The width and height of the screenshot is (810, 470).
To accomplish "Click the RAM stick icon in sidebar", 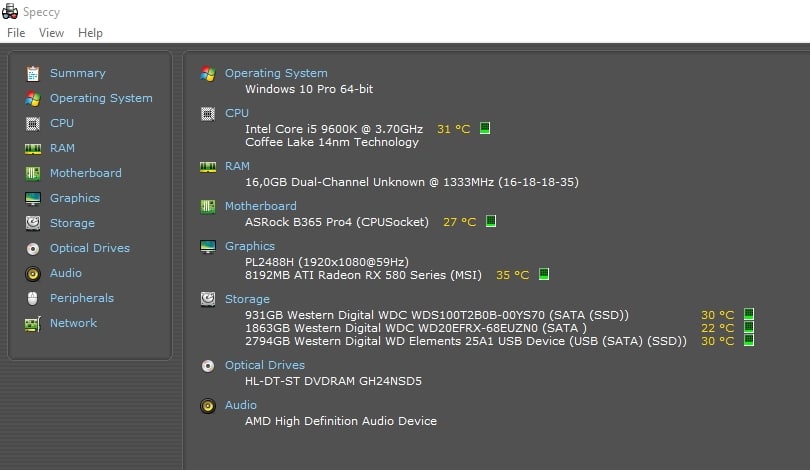I will coord(33,149).
